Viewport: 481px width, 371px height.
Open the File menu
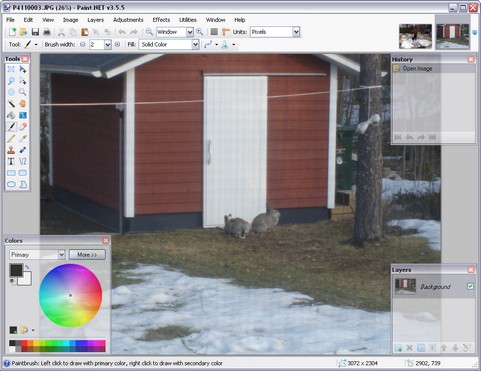(10, 20)
